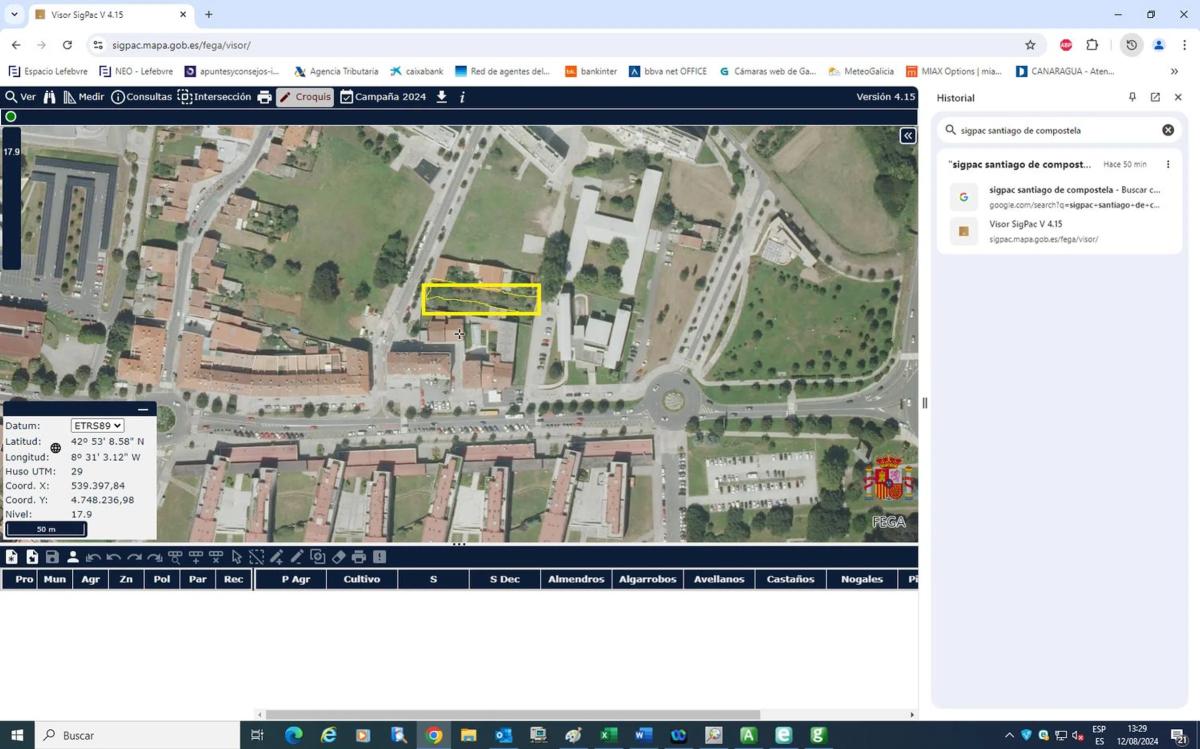Minimize the coordinates info panel
Screen dimensions: 1200x749
[x=143, y=409]
